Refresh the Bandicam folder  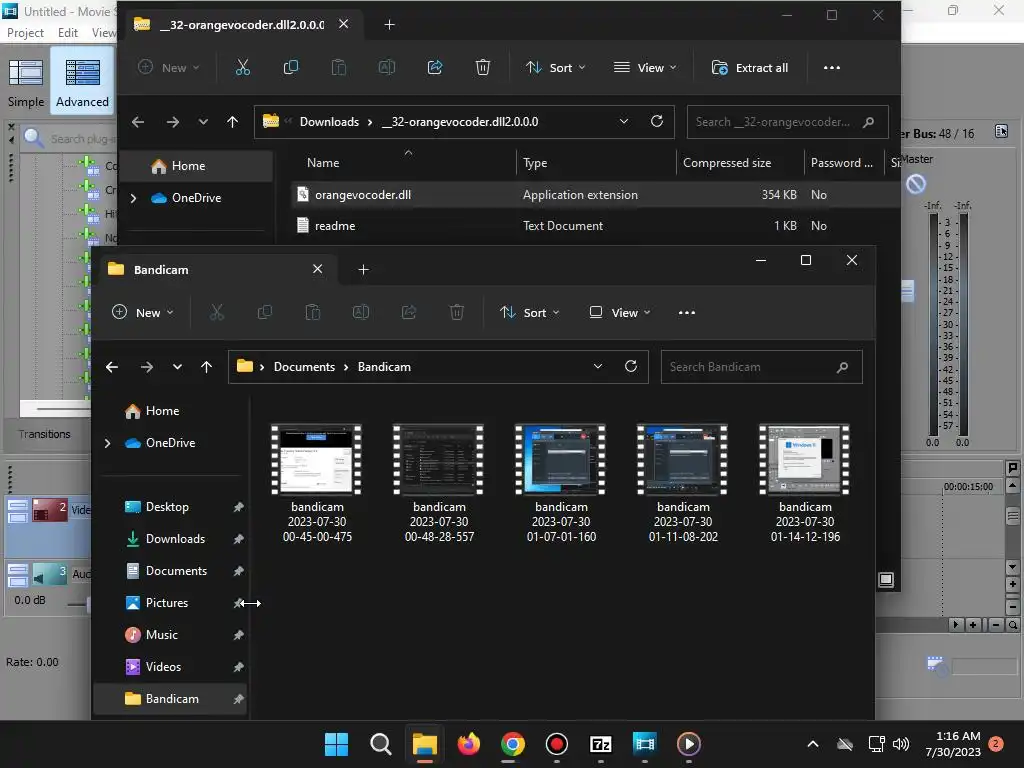[x=631, y=366]
